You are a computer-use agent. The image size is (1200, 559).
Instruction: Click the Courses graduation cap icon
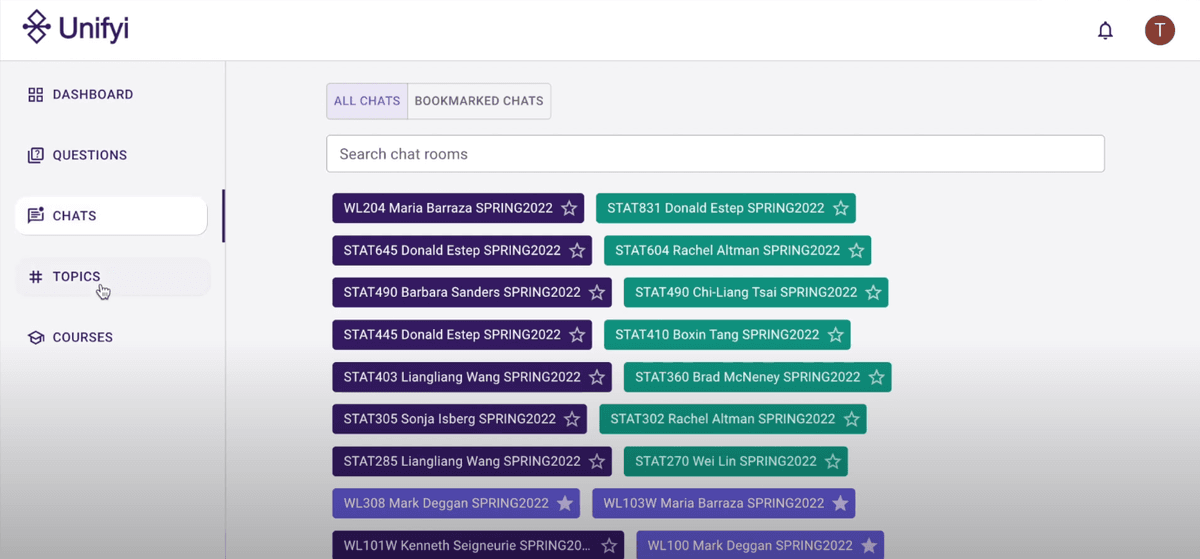coord(36,338)
